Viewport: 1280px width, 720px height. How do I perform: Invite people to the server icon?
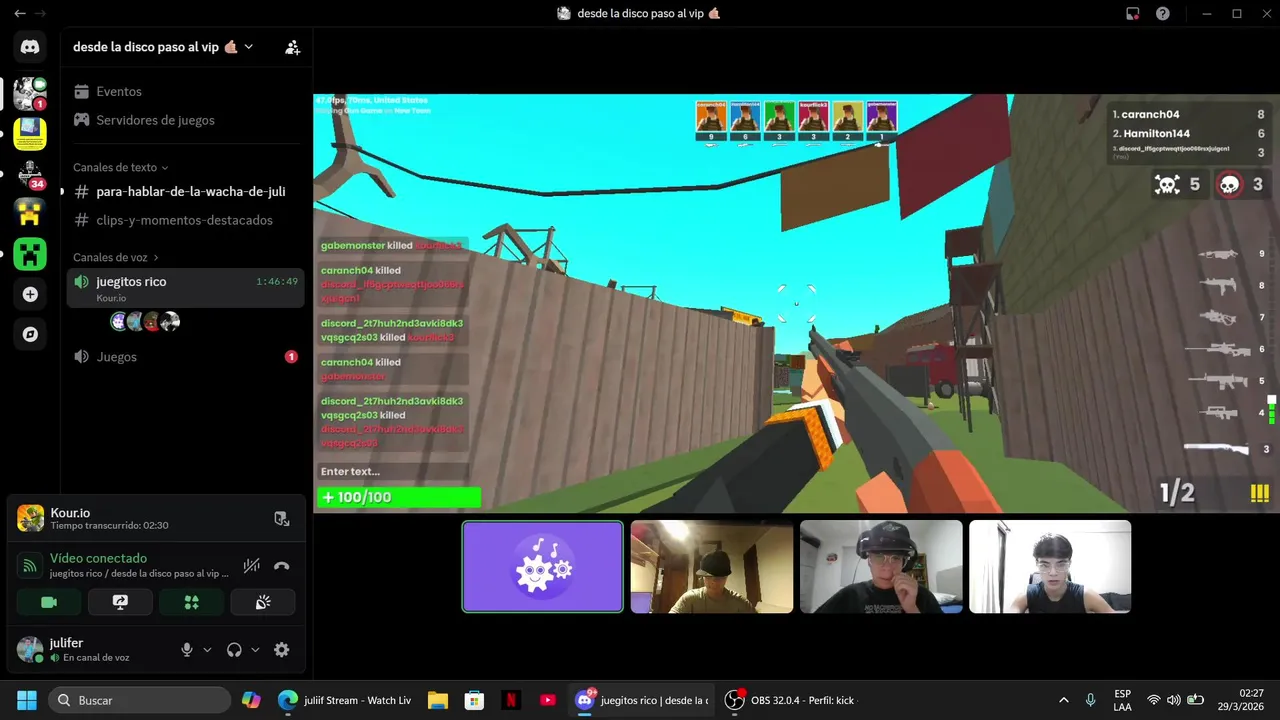[292, 47]
